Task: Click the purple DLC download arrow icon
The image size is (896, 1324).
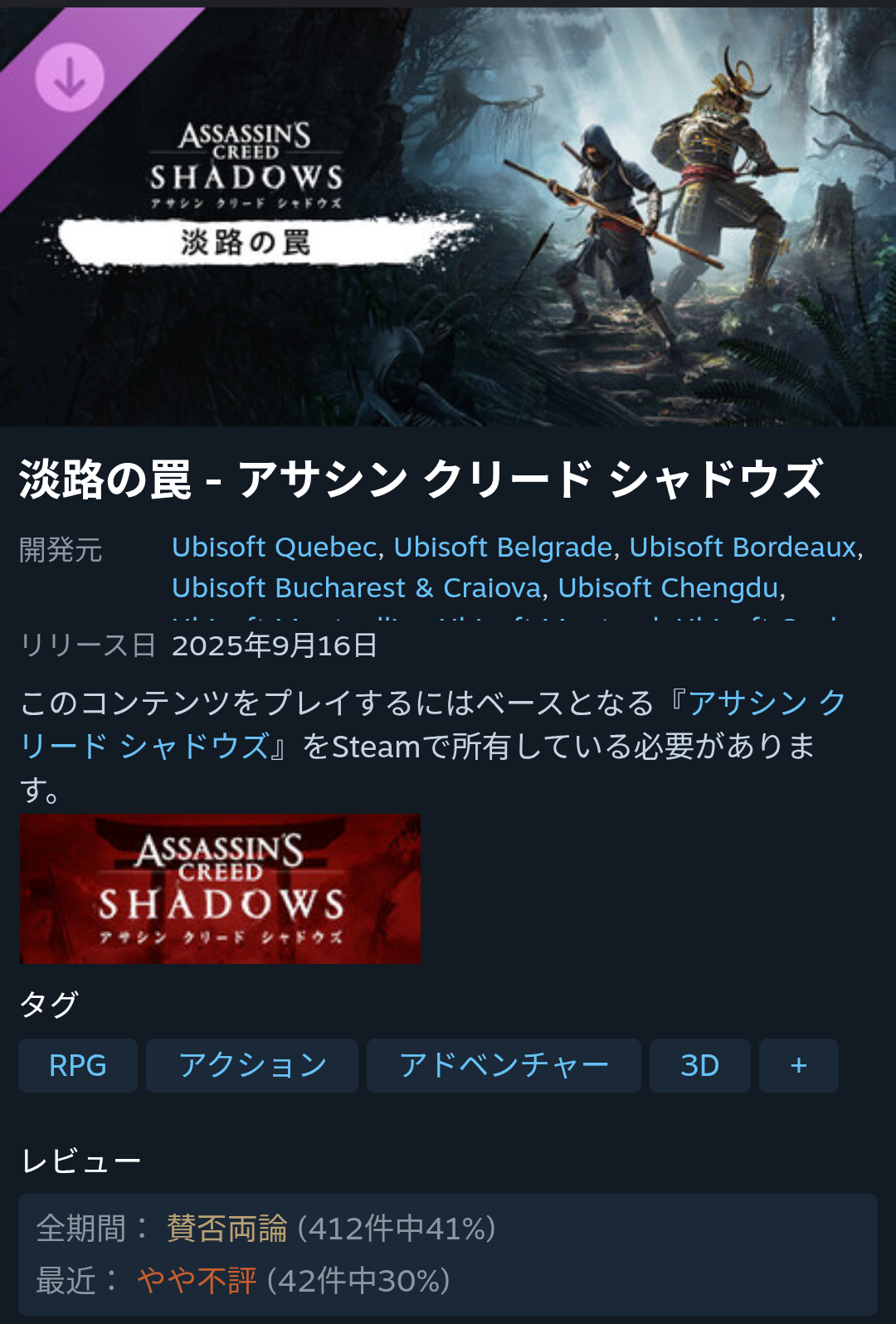Action: pos(70,77)
